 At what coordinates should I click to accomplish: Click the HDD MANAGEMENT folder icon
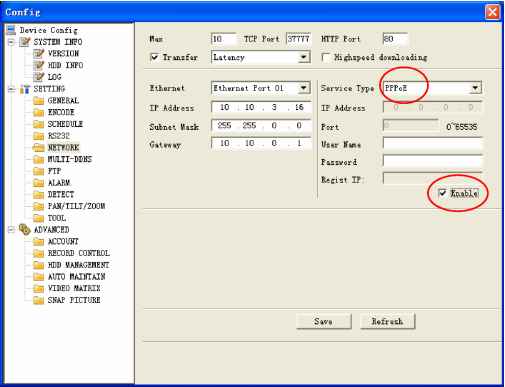[x=39, y=265]
